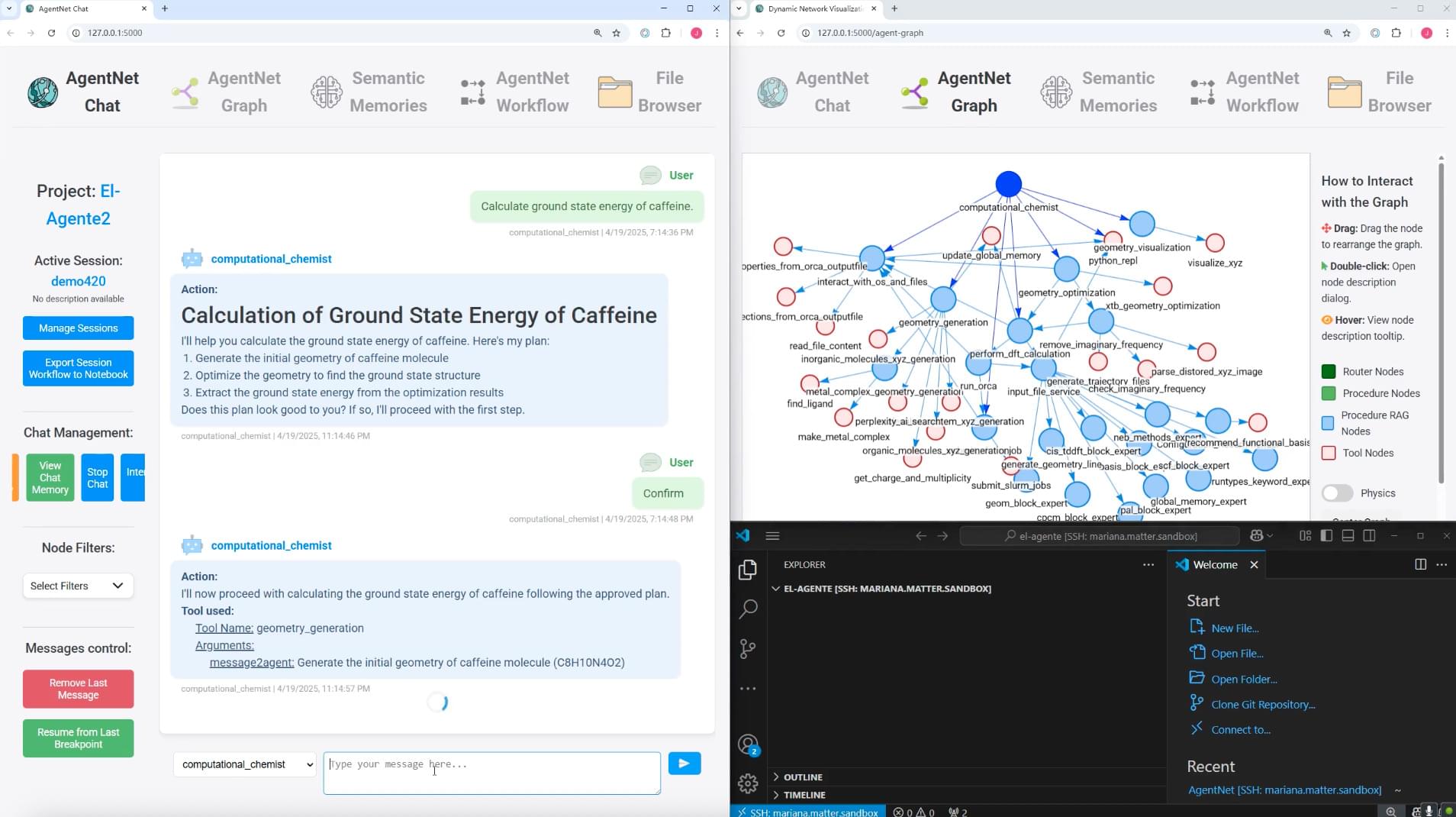Expand the OUTLINE section

click(803, 777)
